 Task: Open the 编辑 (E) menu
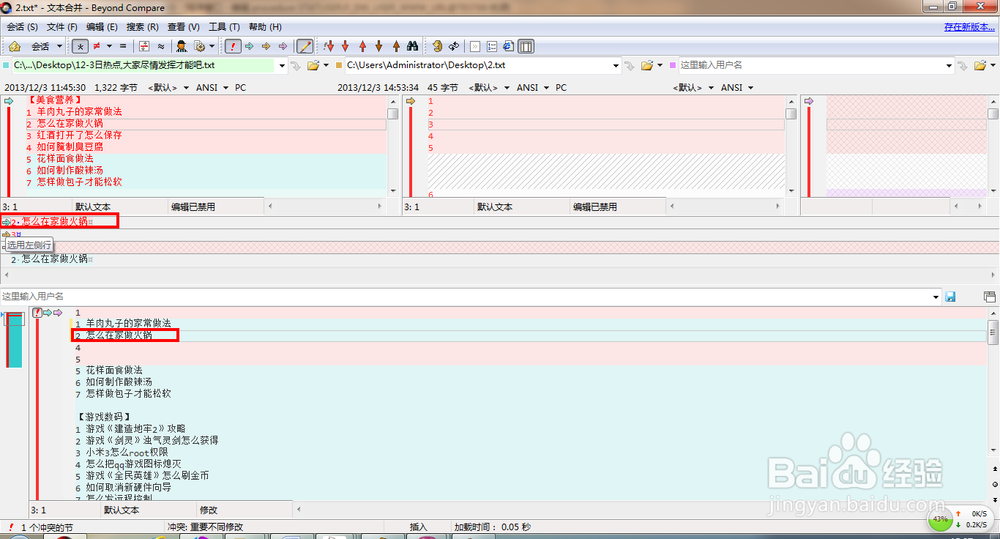pos(101,27)
